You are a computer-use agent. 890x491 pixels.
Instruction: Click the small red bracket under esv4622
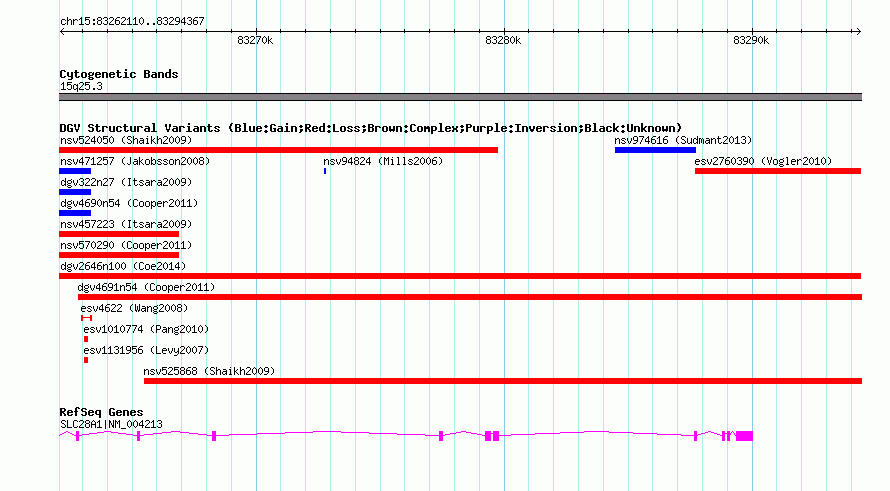coord(86,318)
